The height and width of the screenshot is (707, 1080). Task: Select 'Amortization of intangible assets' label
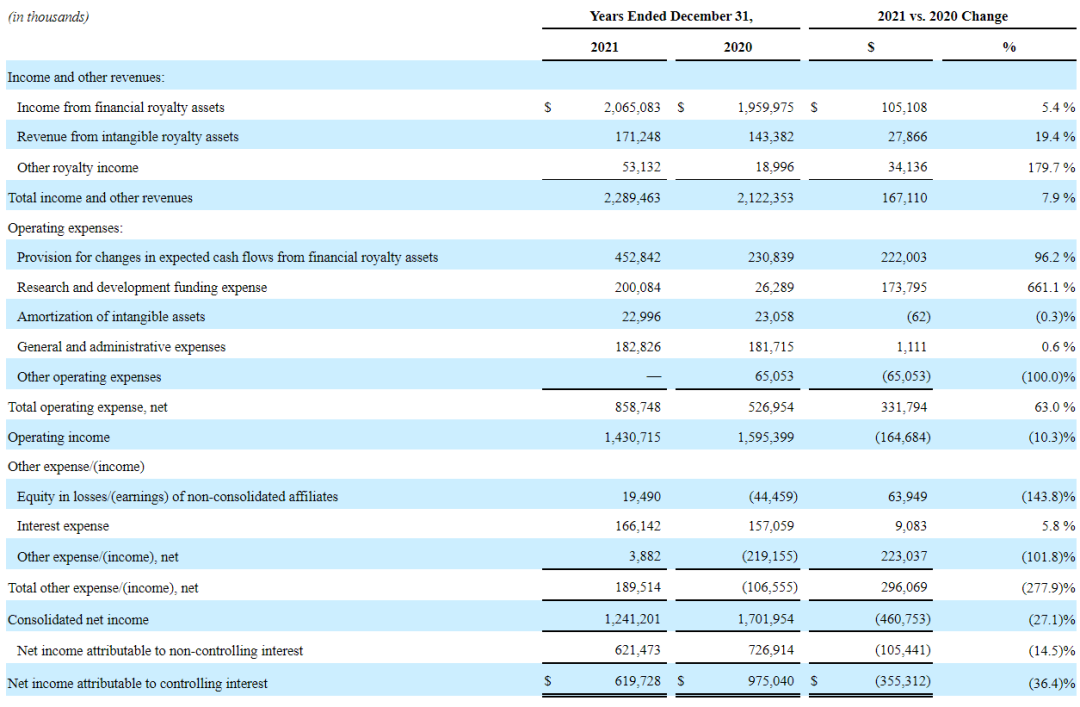click(x=111, y=317)
